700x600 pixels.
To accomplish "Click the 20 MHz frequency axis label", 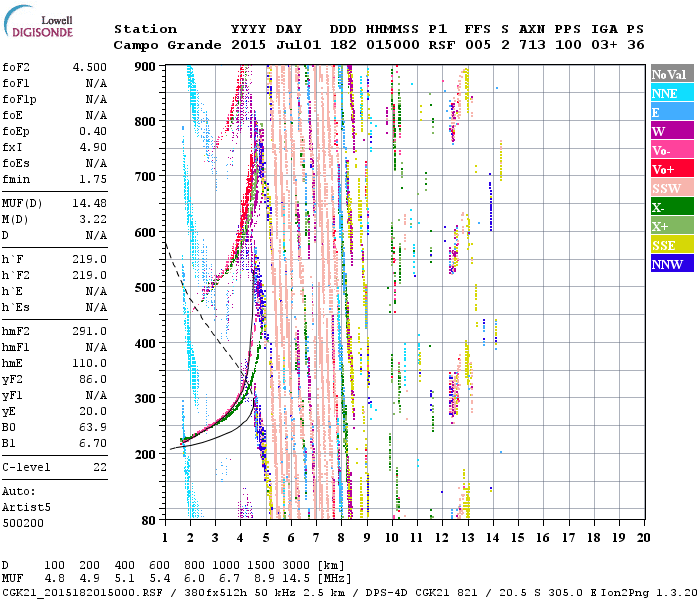I will 643,538.
